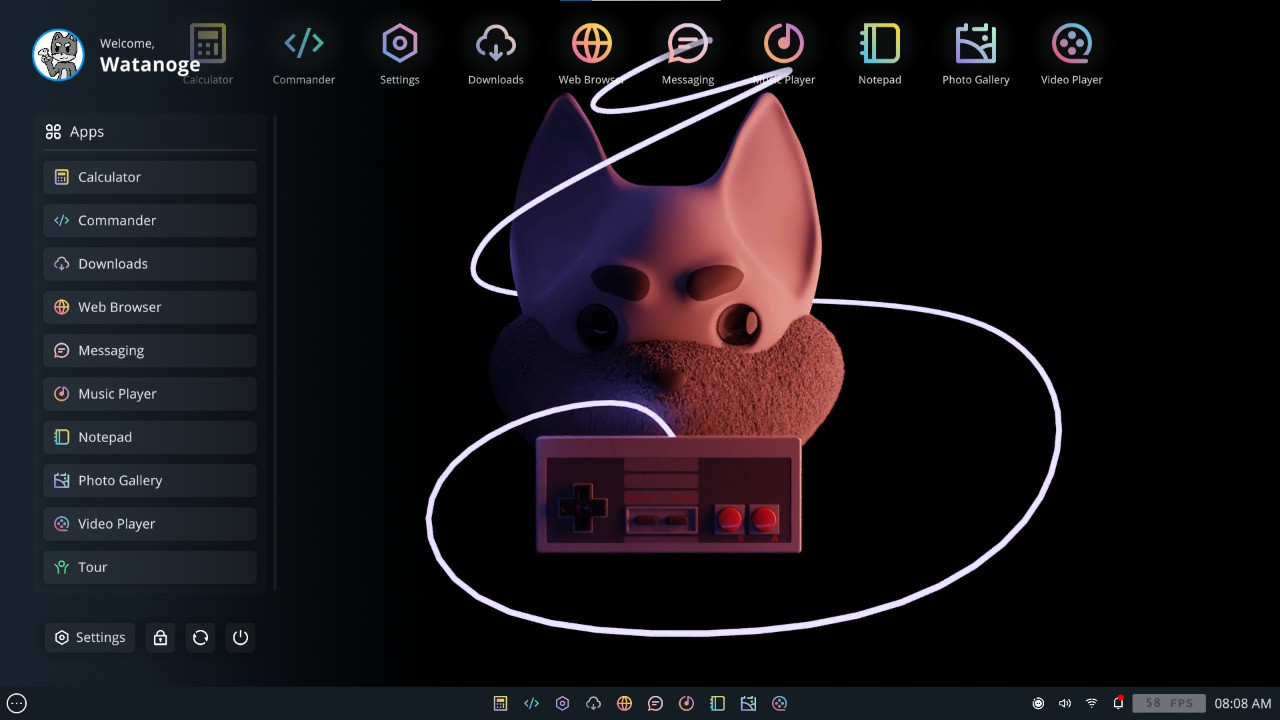Mute the volume speaker icon
This screenshot has width=1280, height=720.
coord(1064,703)
